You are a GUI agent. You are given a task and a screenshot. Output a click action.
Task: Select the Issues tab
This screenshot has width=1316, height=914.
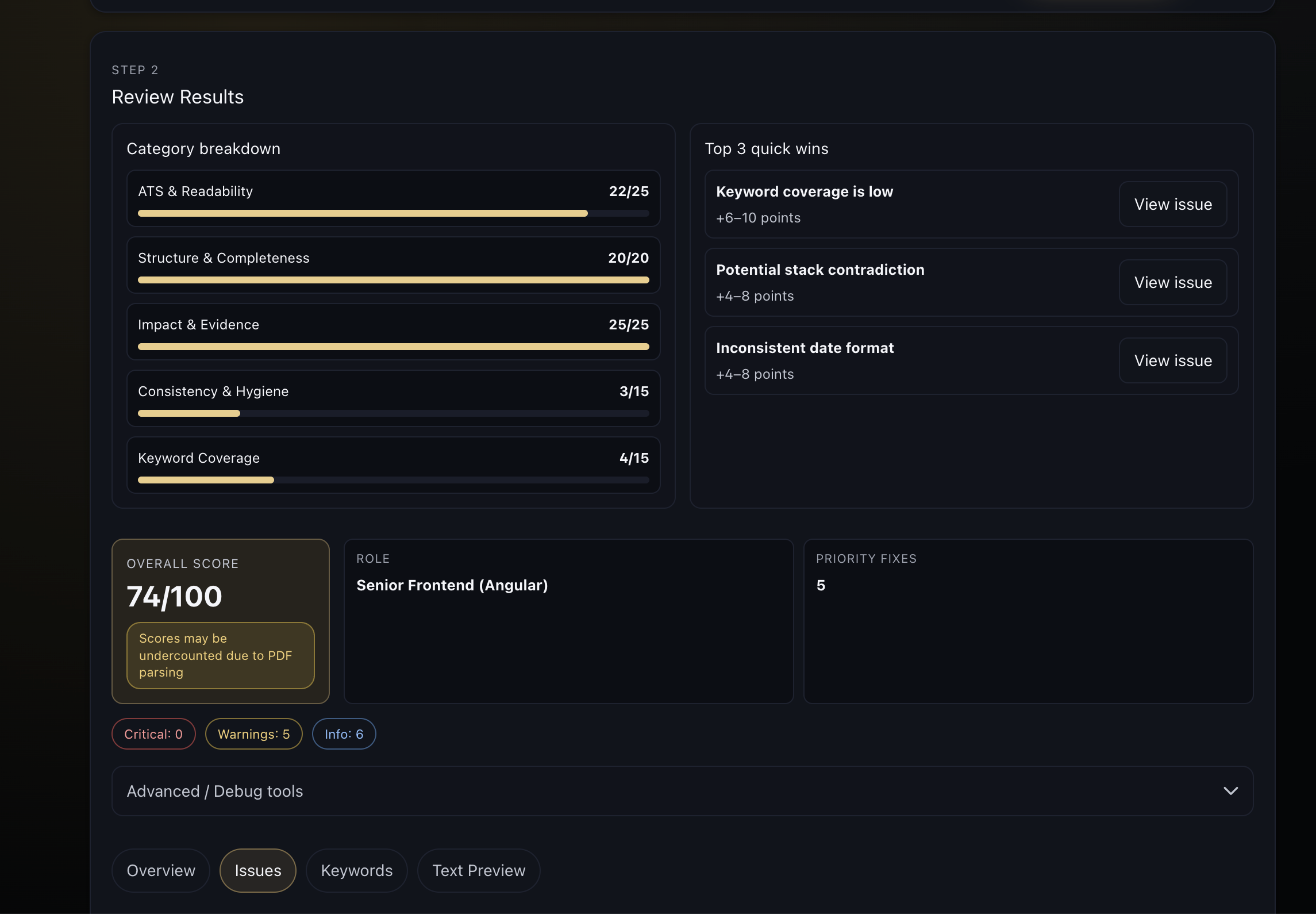coord(257,870)
